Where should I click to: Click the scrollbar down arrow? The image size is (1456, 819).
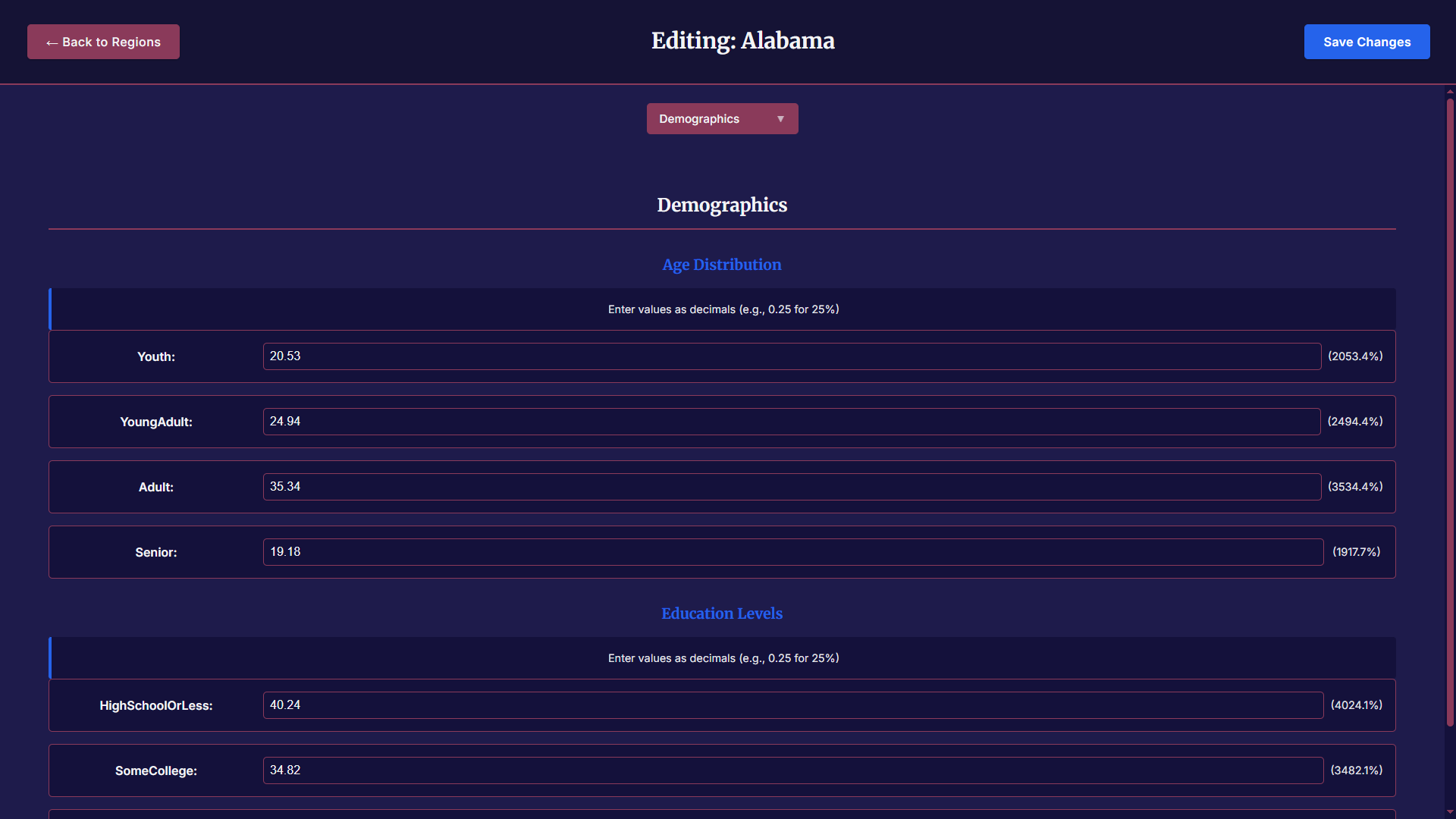(1450, 812)
